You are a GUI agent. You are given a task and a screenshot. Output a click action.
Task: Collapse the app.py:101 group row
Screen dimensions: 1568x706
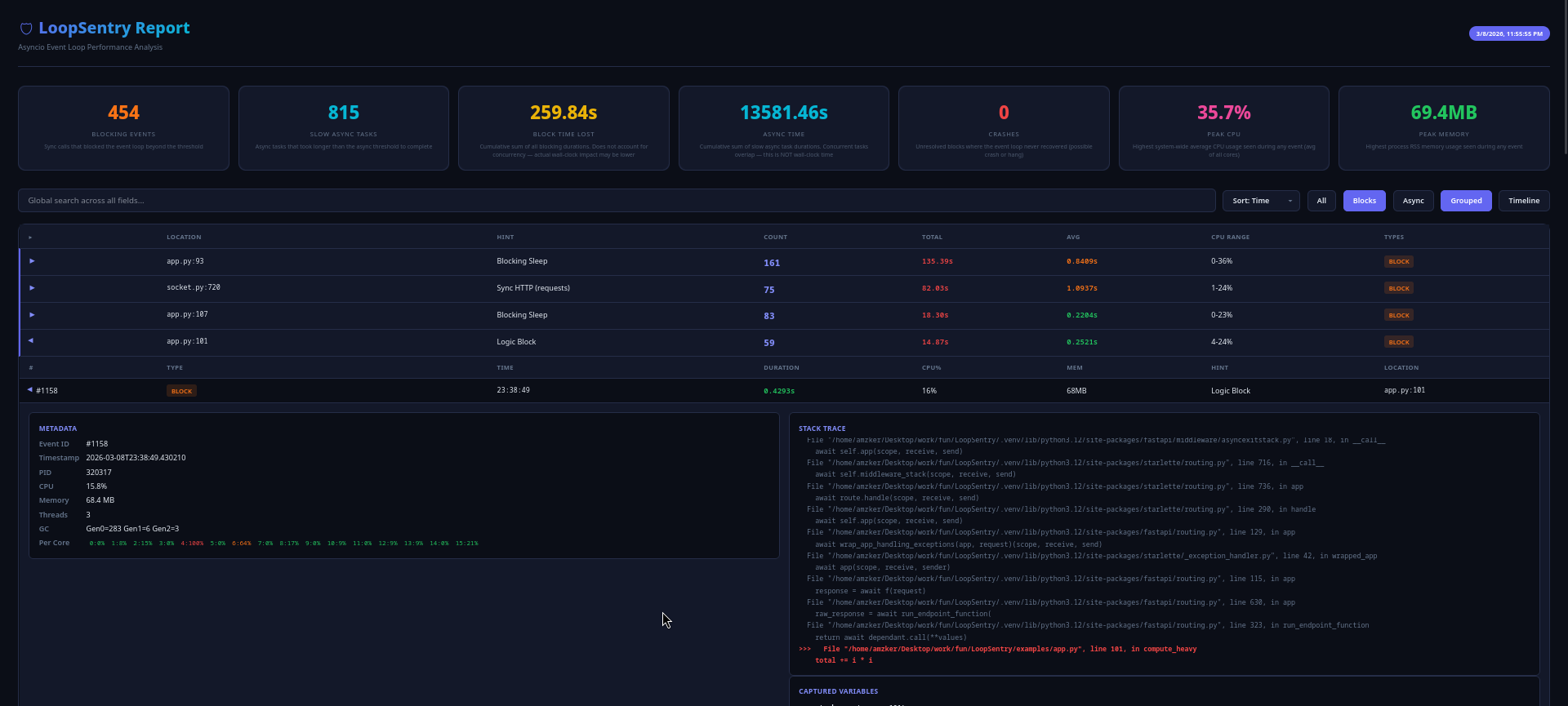[31, 341]
